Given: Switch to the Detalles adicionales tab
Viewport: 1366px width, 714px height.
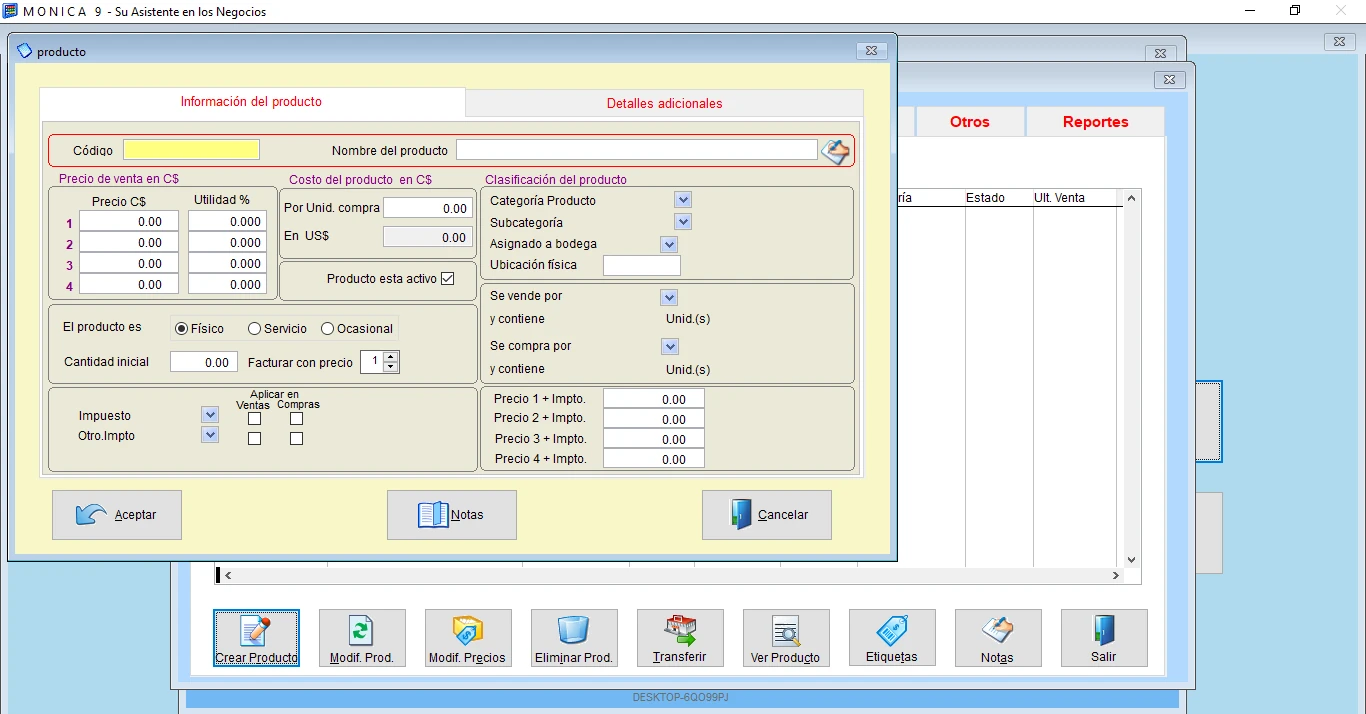Looking at the screenshot, I should point(662,102).
